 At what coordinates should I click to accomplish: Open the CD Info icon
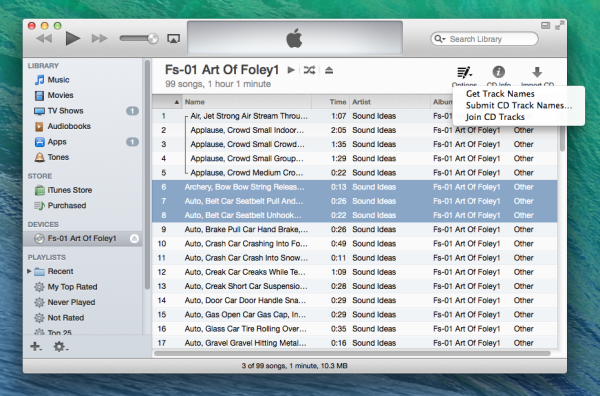[x=499, y=72]
